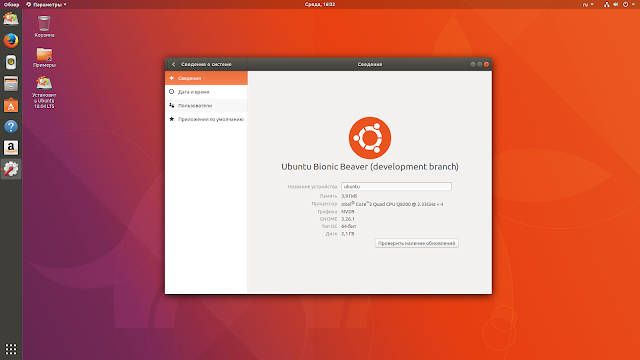
Task: Open the clock and calendar in the top bar
Action: 320,4
